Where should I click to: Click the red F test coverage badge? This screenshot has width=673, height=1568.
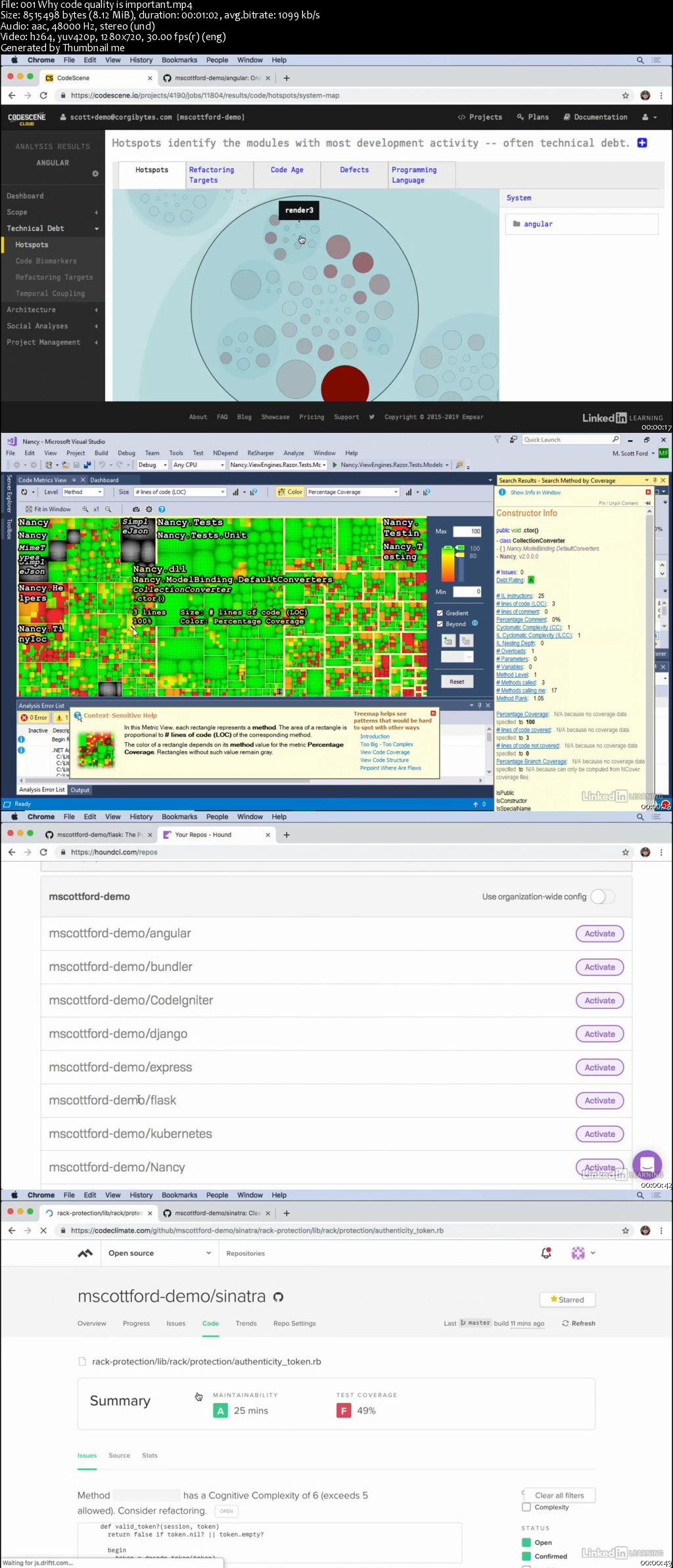click(343, 1410)
